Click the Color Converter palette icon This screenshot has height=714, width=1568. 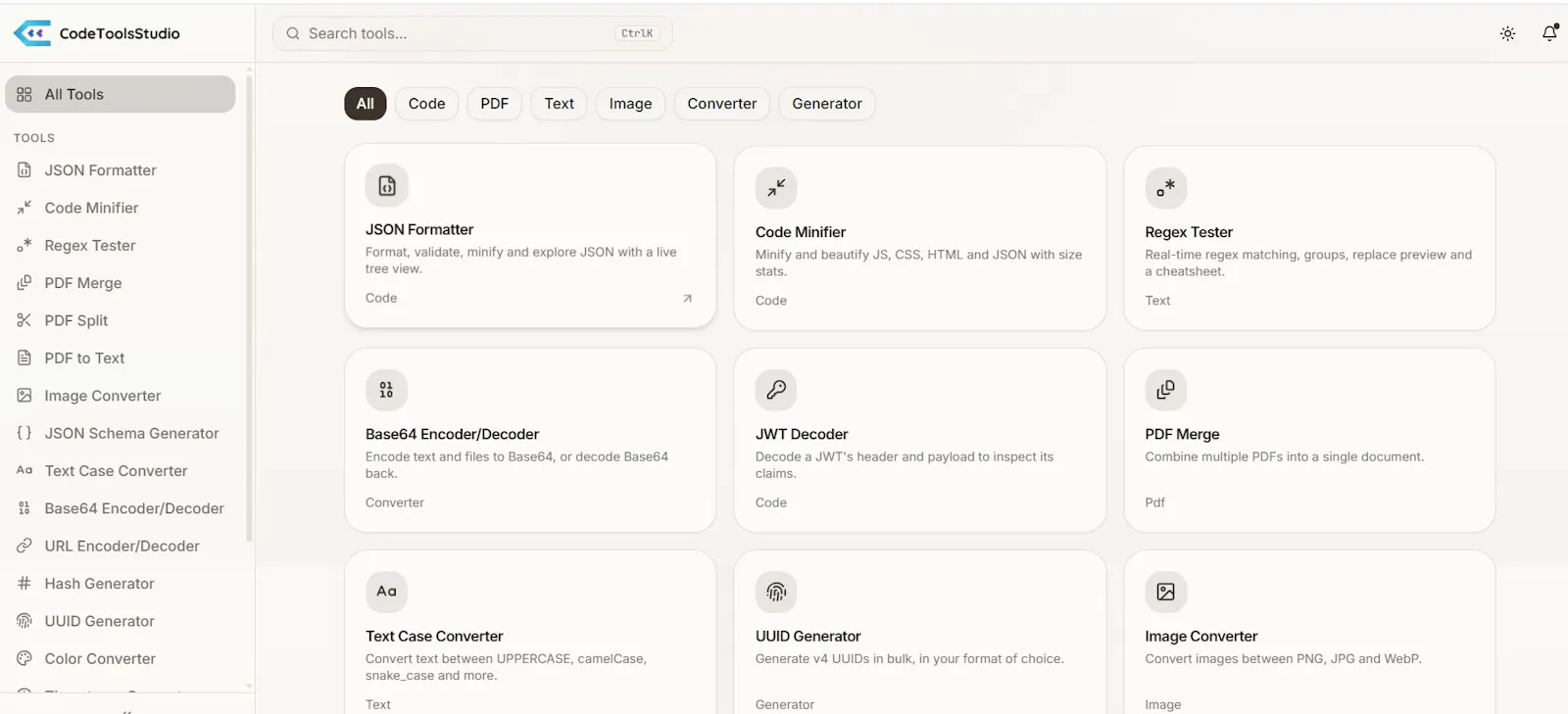(24, 658)
